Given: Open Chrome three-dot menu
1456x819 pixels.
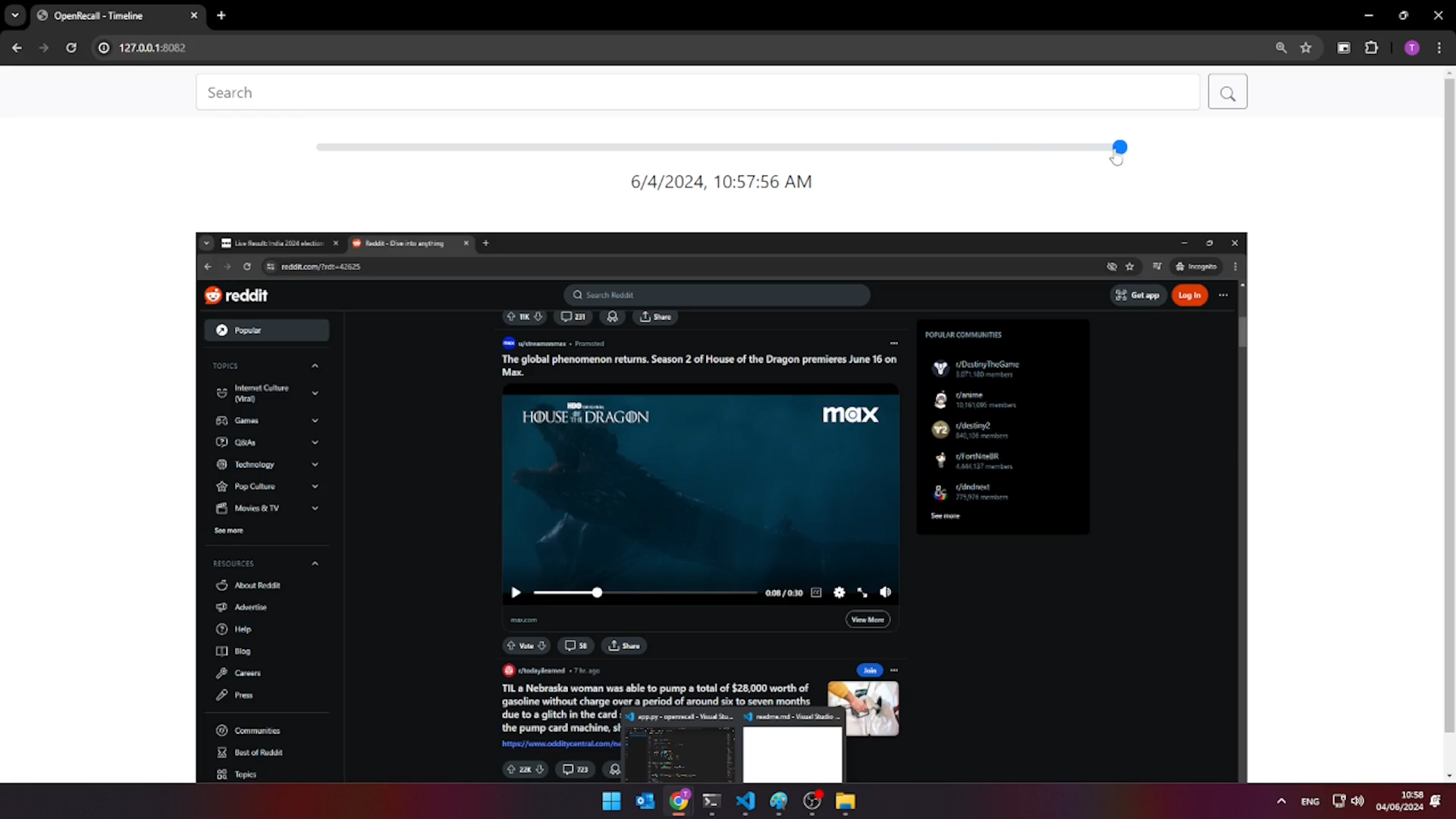Looking at the screenshot, I should 1439,48.
